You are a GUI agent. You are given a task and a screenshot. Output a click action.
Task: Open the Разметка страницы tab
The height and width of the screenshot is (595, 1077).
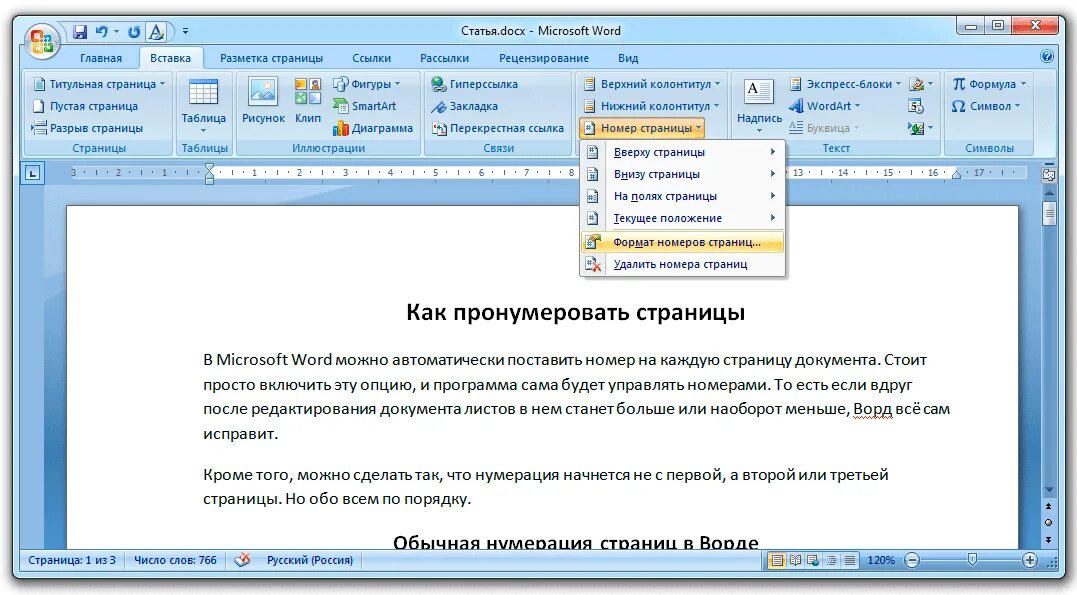(x=271, y=58)
